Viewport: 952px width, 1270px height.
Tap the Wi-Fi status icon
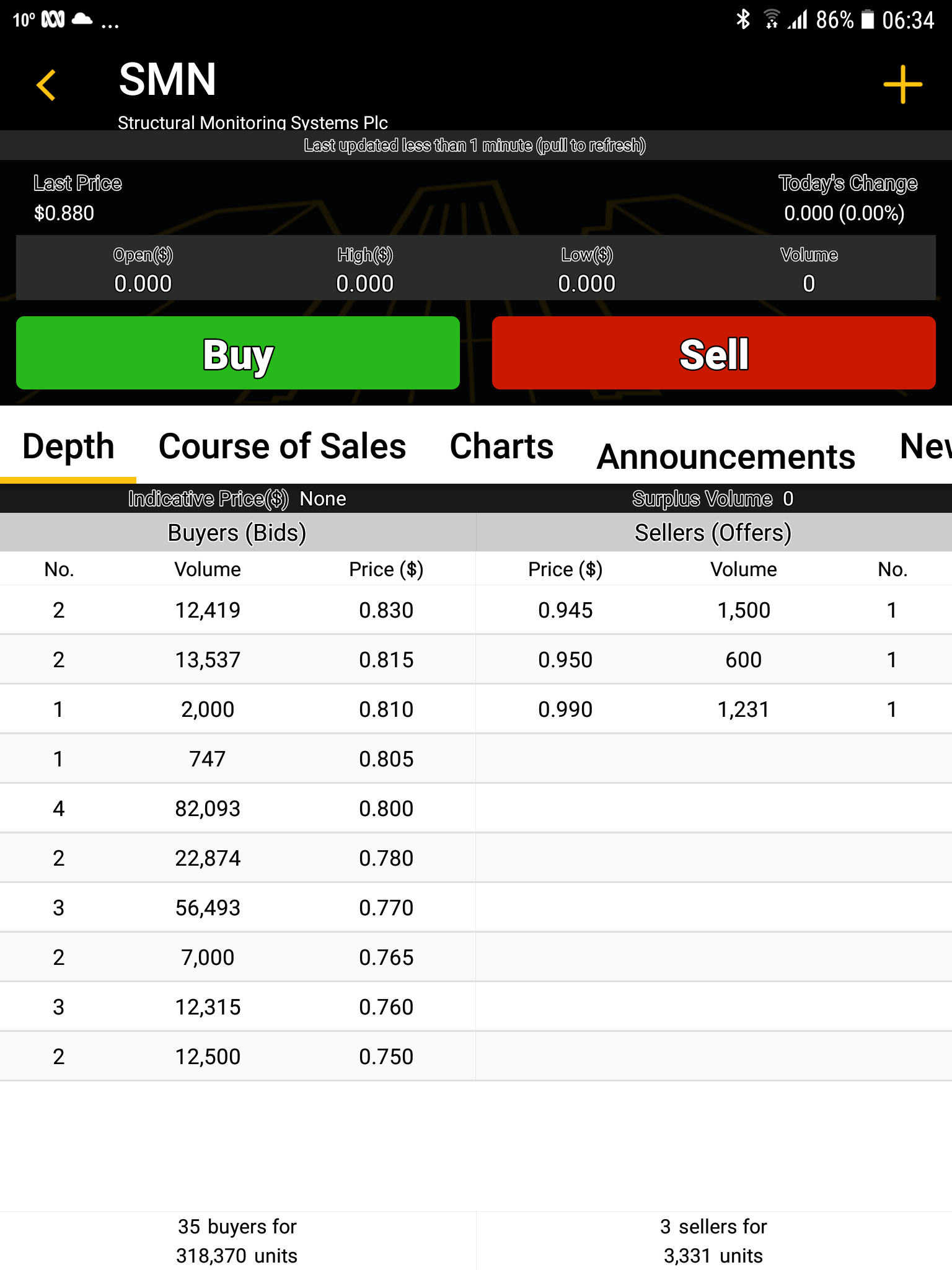click(x=772, y=20)
